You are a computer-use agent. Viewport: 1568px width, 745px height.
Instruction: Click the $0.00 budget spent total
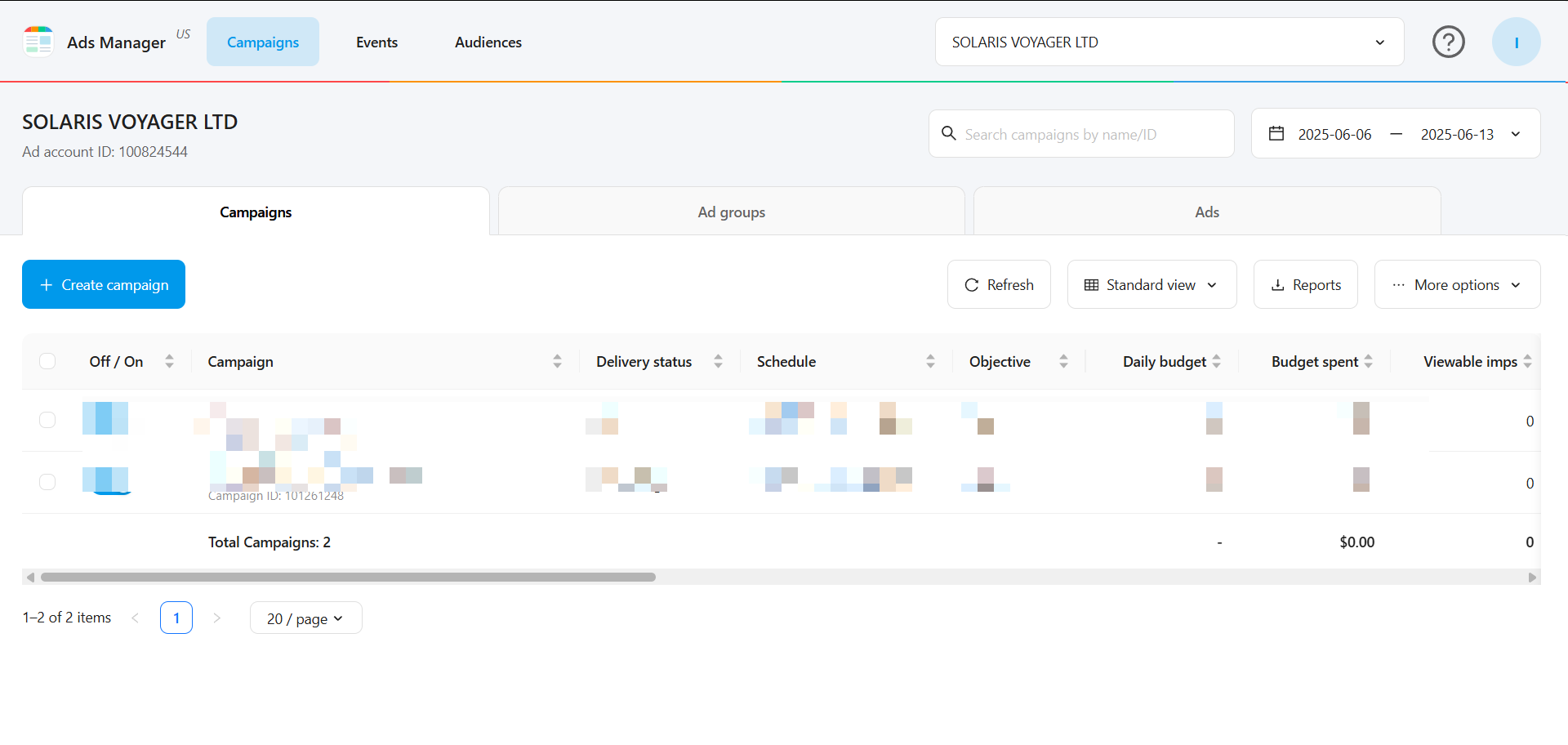click(x=1356, y=542)
